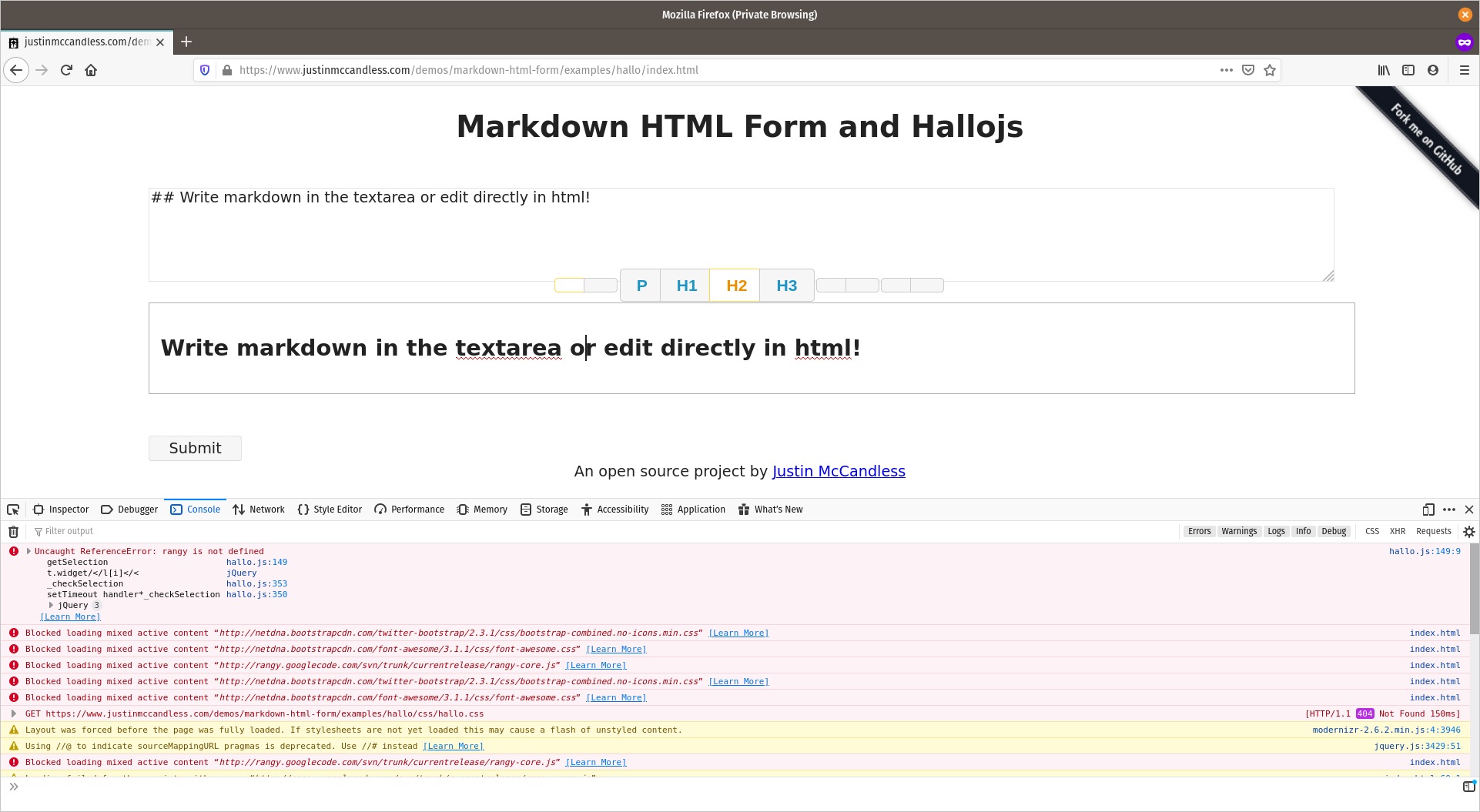The image size is (1480, 812).
Task: Toggle the XHR filter
Action: (1398, 531)
